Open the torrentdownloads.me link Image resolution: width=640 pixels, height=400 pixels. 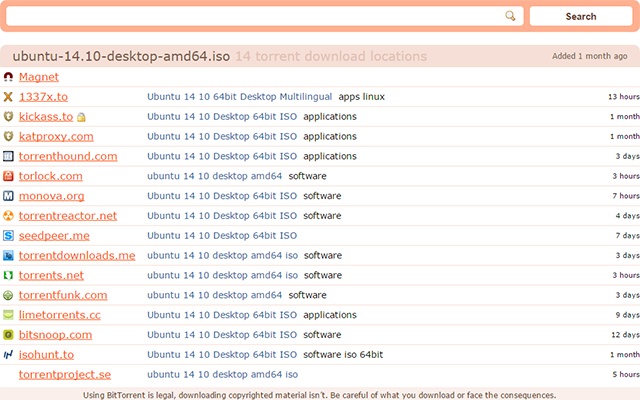77,256
